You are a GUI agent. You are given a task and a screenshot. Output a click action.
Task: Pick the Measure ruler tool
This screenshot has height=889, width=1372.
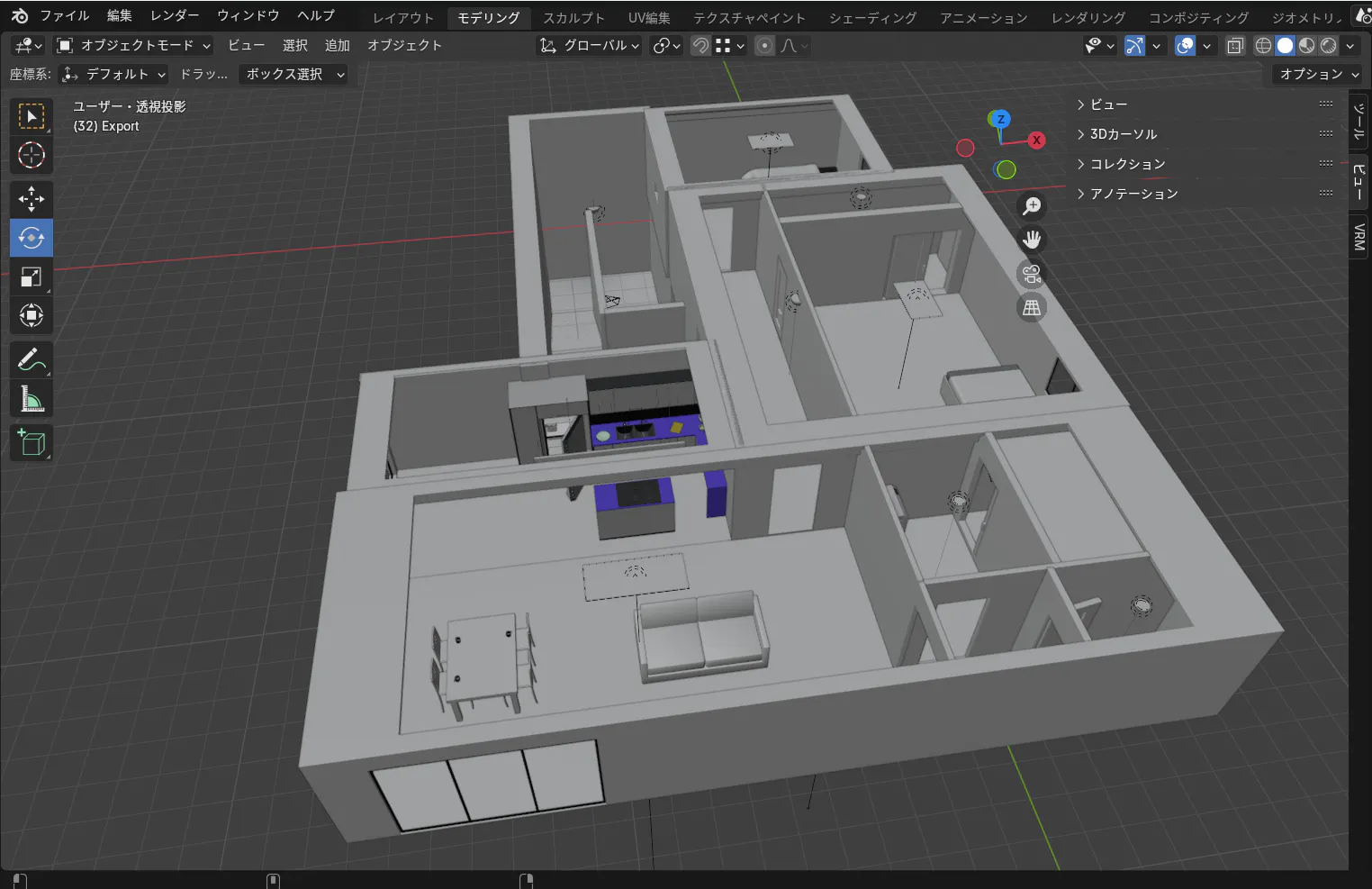[x=32, y=399]
